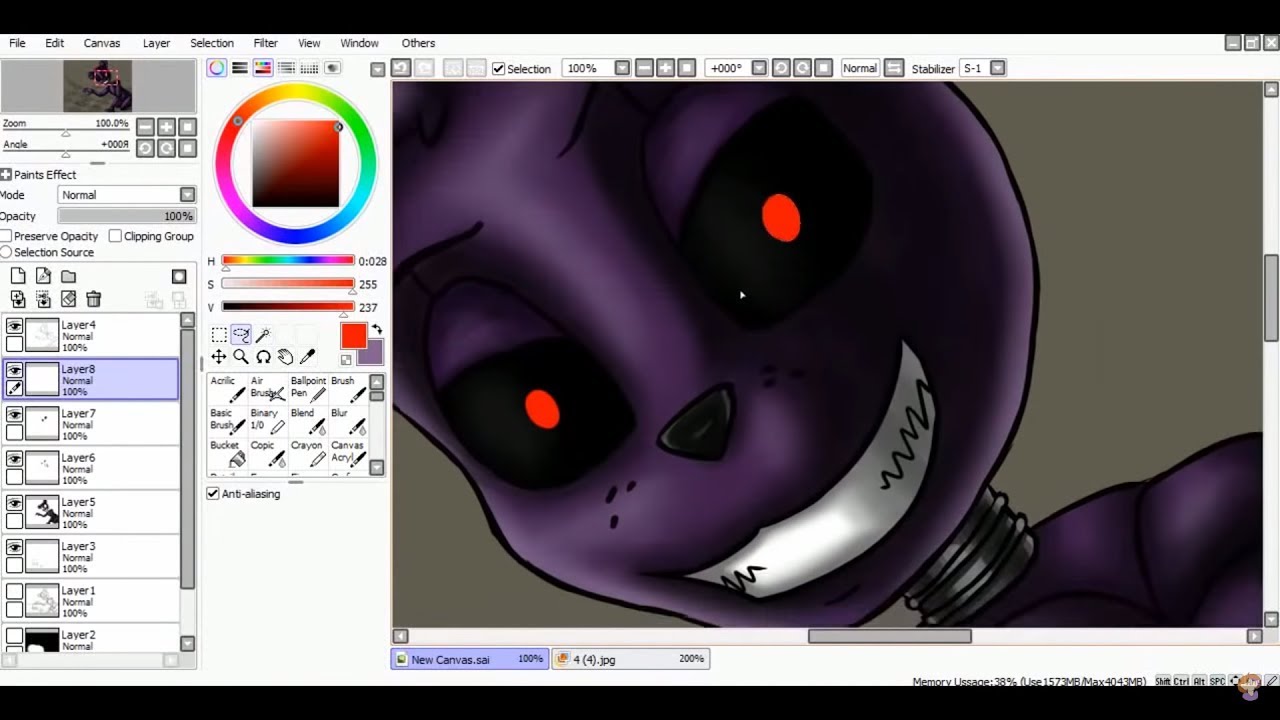Screen dimensions: 1280x720
Task: Choose the Crayon tool
Action: (308, 453)
